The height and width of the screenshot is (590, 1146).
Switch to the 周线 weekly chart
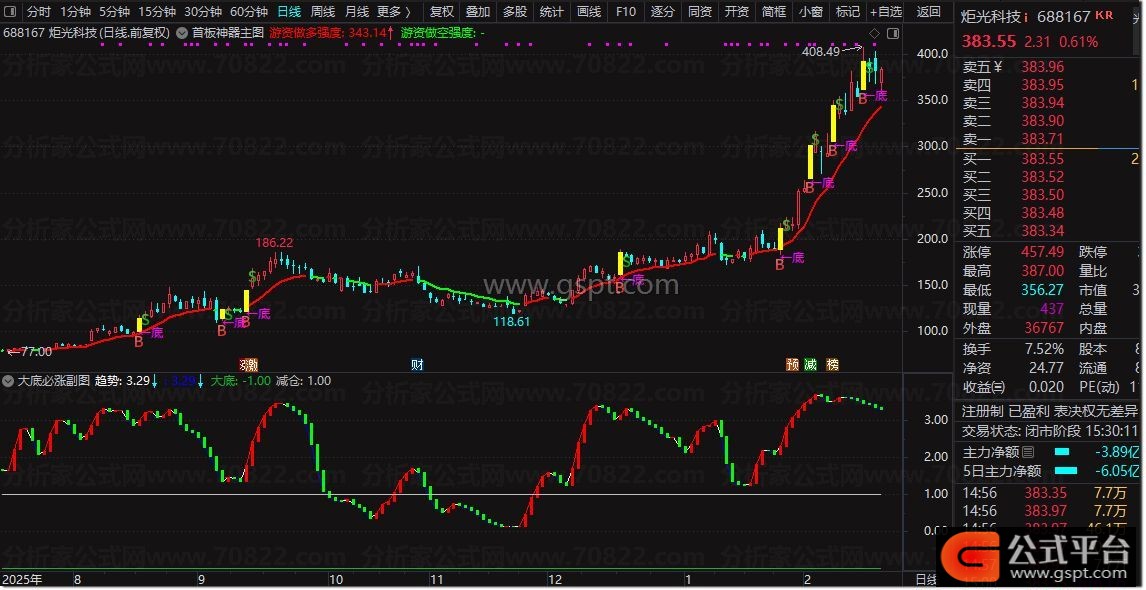point(322,12)
